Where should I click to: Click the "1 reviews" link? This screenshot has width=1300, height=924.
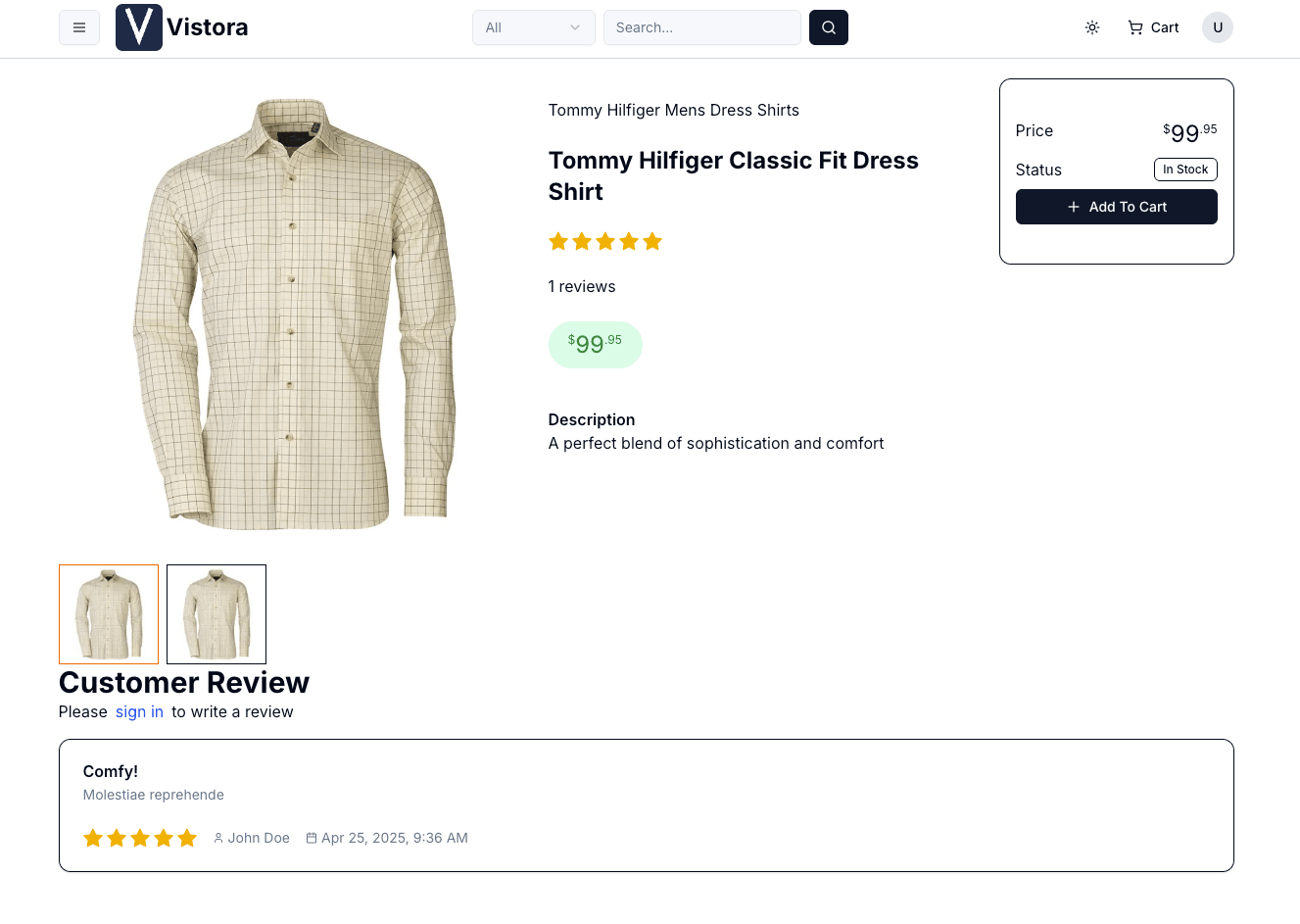582,286
